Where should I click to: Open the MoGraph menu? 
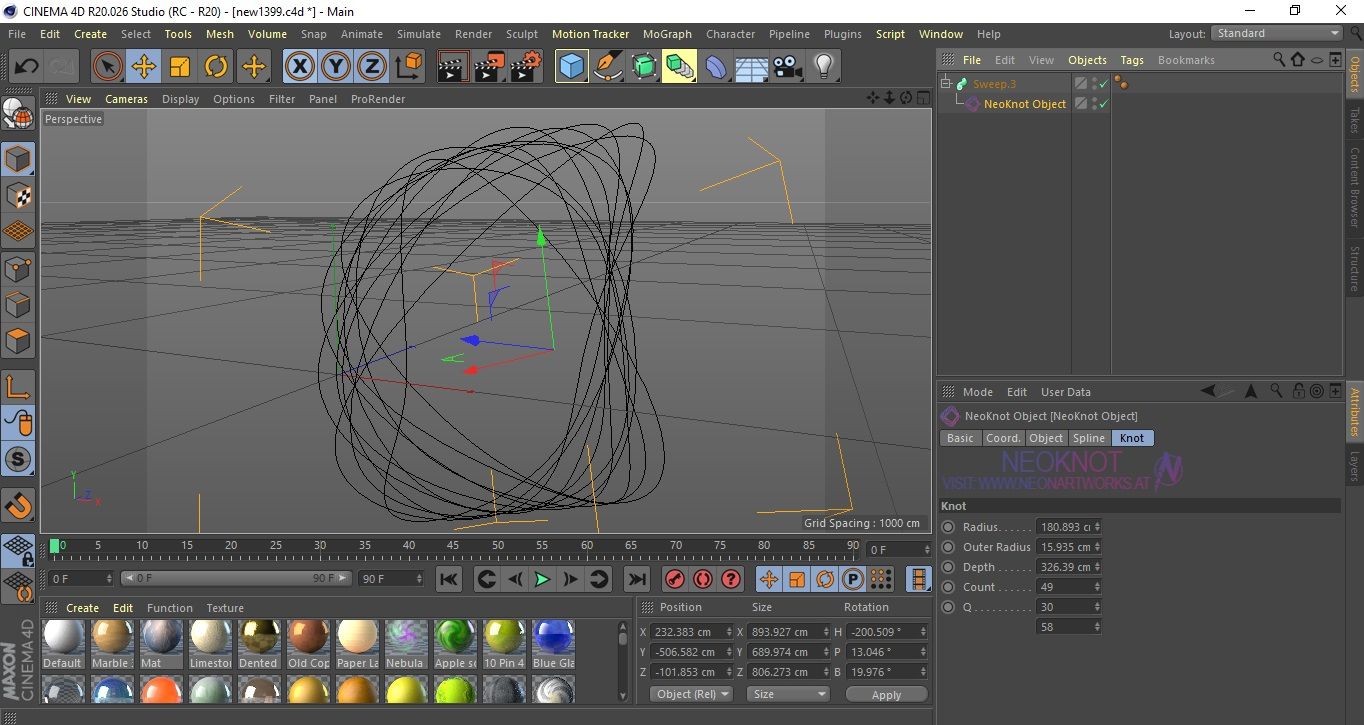(x=667, y=33)
